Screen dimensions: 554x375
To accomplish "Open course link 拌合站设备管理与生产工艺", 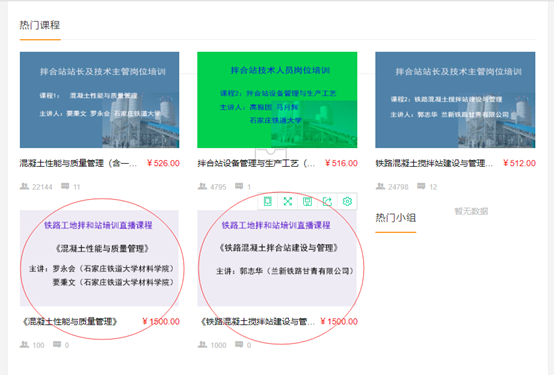I will (x=256, y=163).
